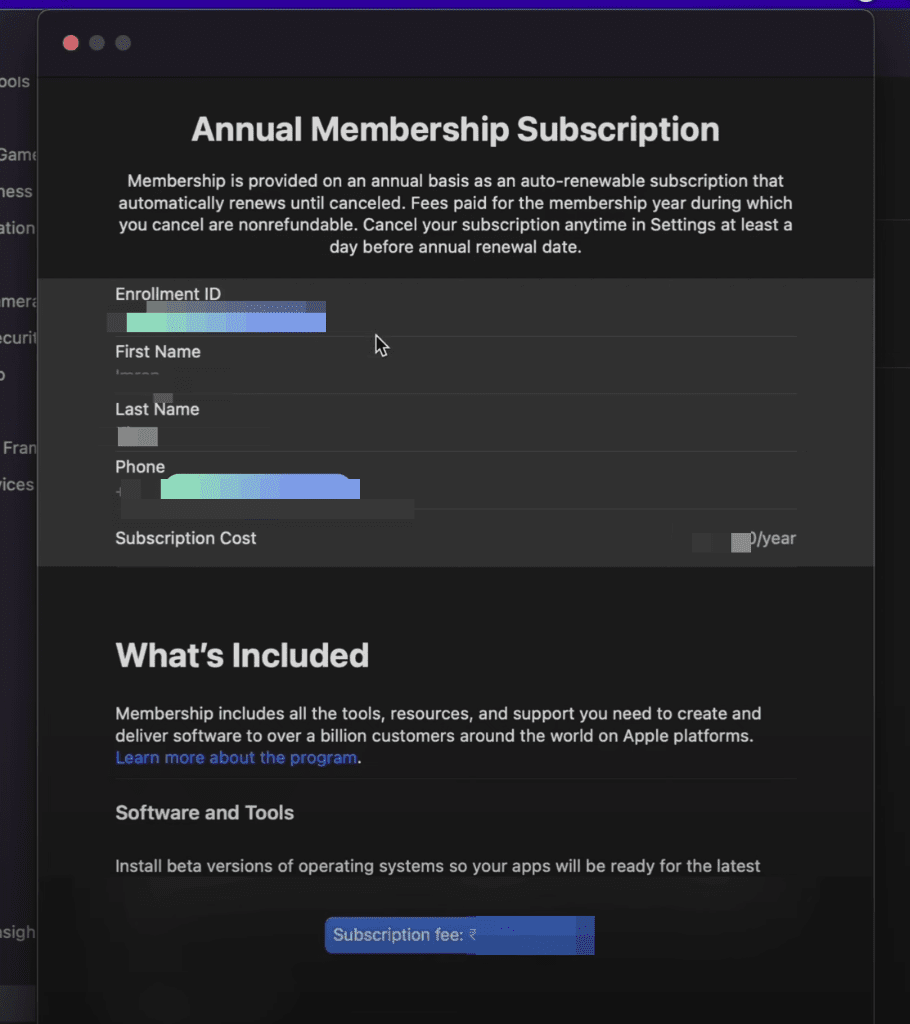Click the '/year' subscription cost value
Viewport: 910px width, 1024px height.
772,538
